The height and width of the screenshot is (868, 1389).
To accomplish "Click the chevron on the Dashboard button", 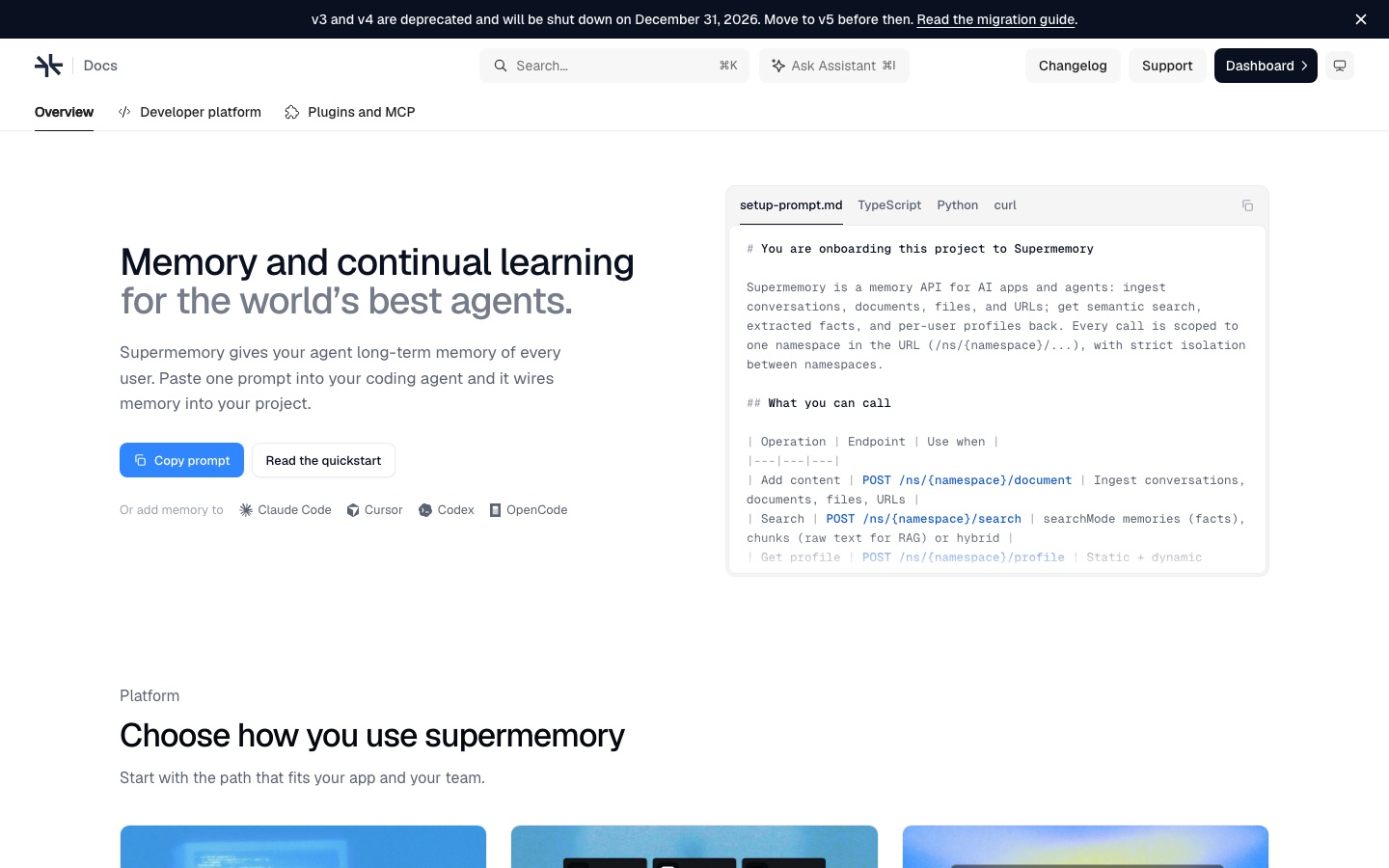I will (x=1304, y=66).
